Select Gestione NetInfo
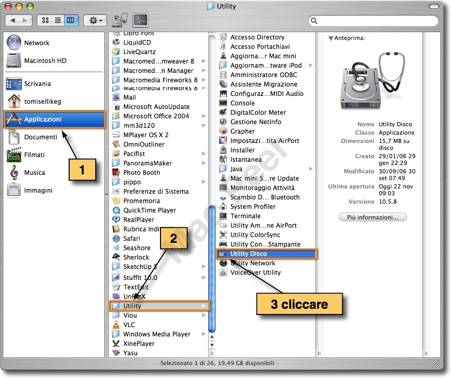Viewport: 451px width, 378px height. click(x=255, y=122)
